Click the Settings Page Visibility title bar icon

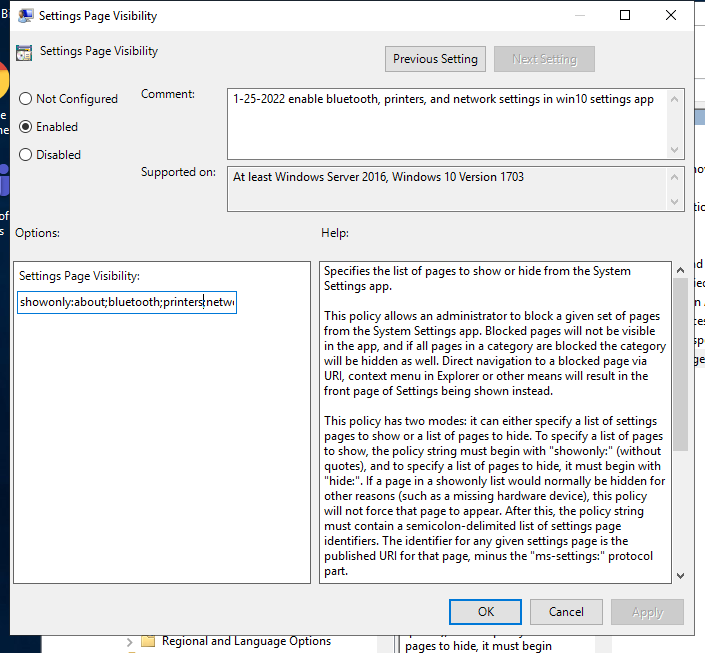pyautogui.click(x=28, y=16)
